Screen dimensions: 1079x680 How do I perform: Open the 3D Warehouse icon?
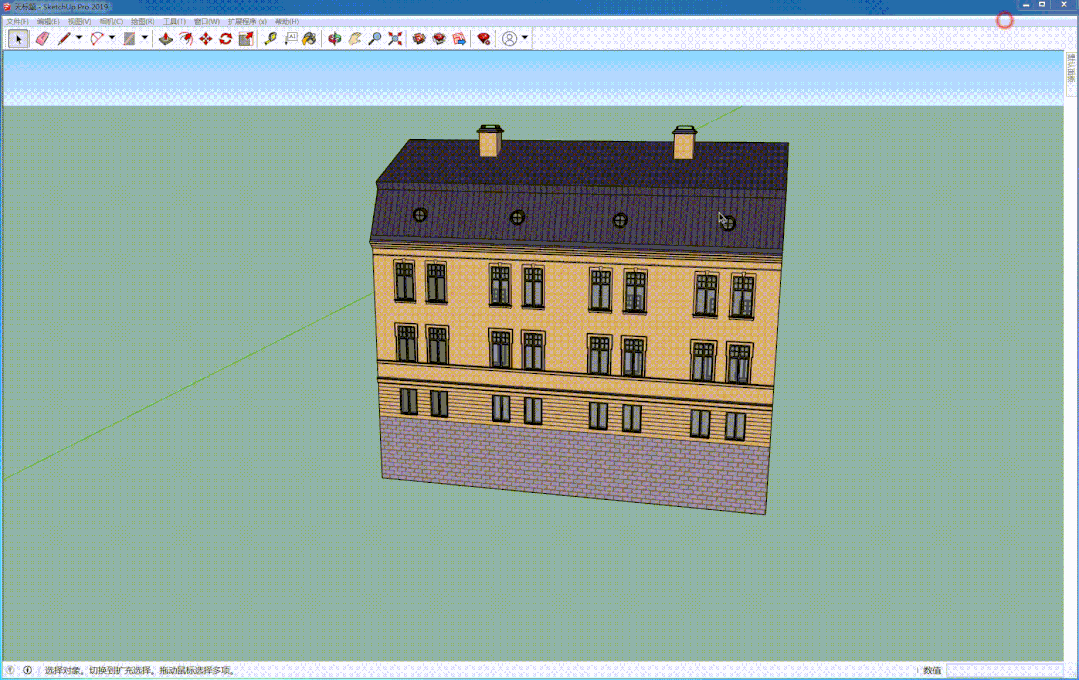coord(419,39)
